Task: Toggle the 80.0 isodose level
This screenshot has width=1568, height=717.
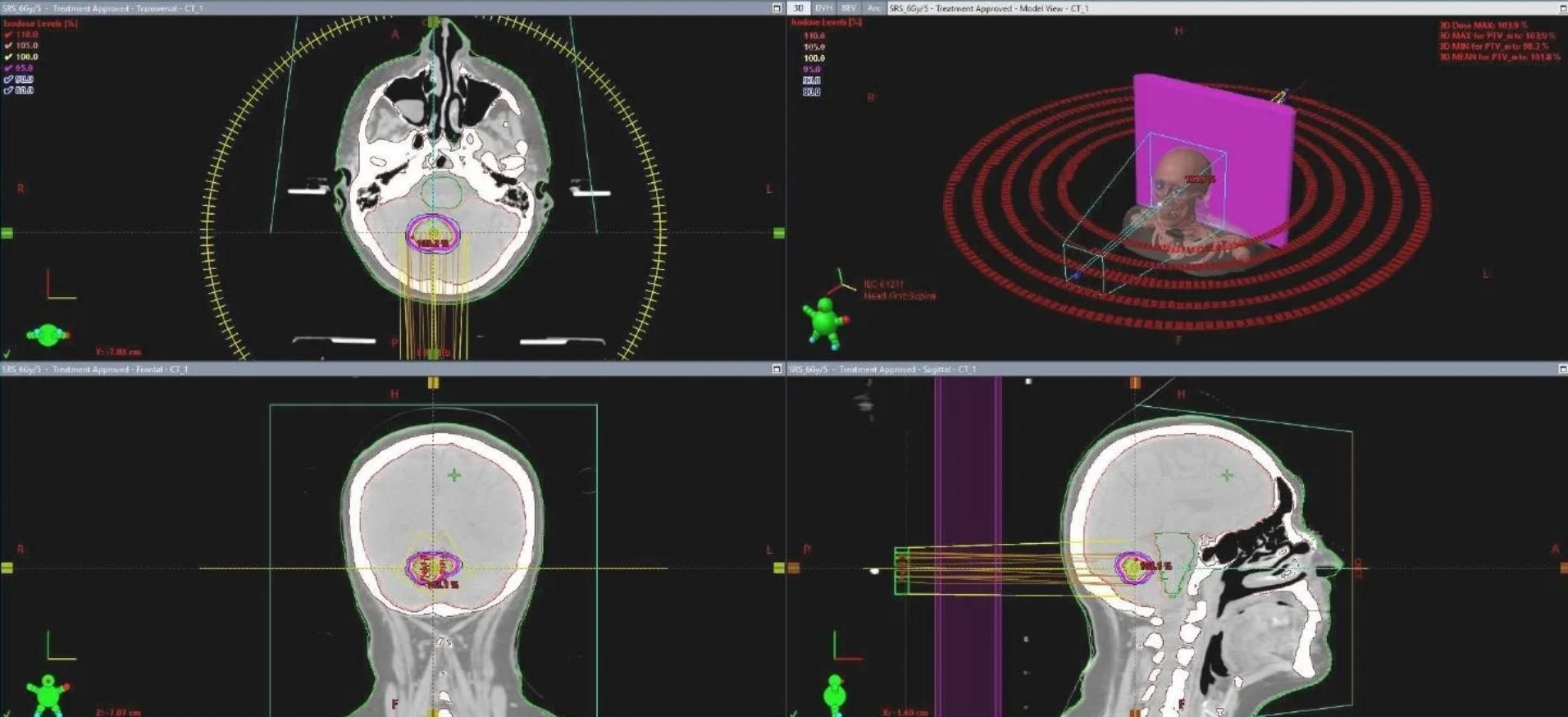Action: [8, 90]
